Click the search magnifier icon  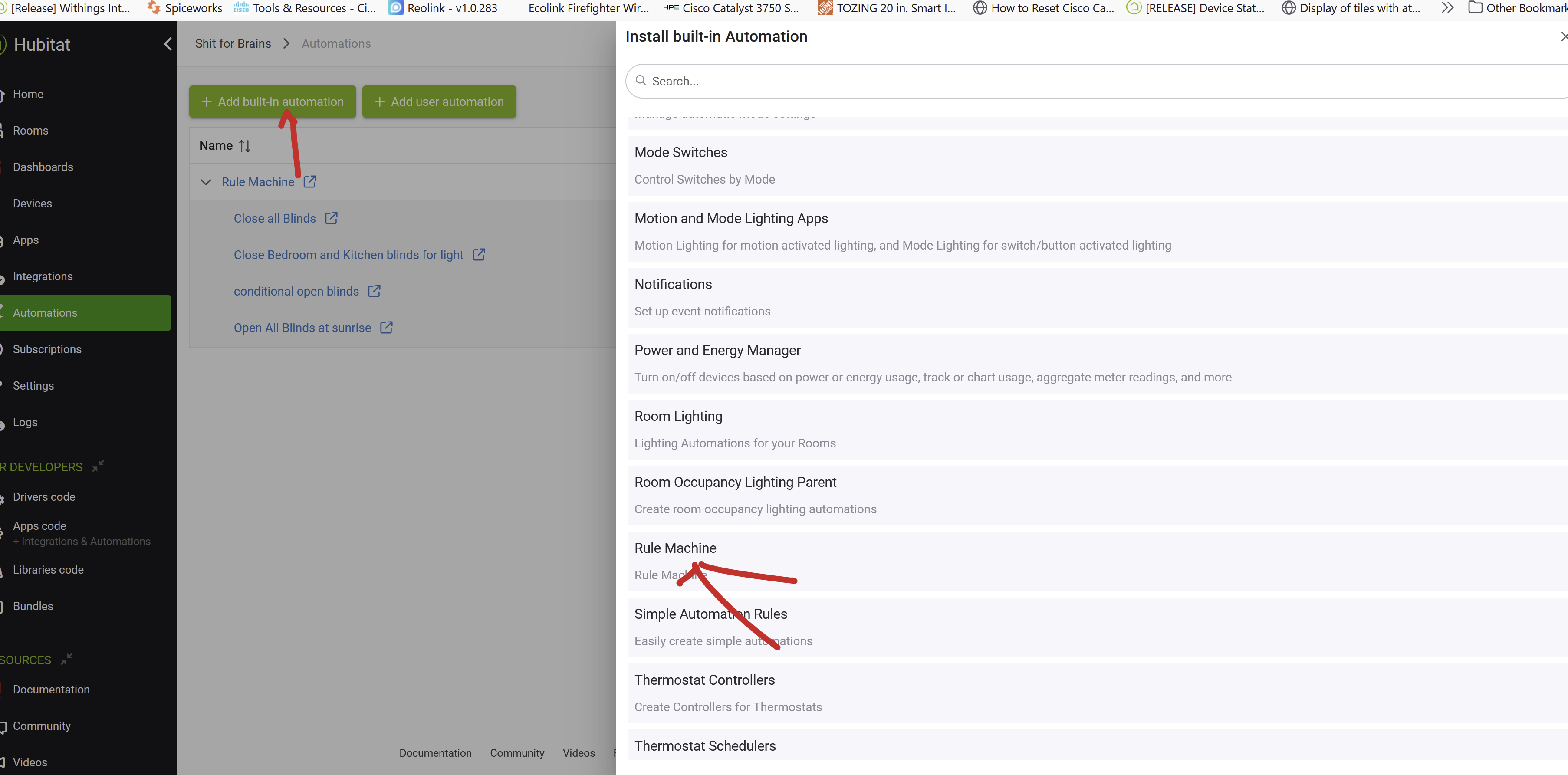[640, 80]
